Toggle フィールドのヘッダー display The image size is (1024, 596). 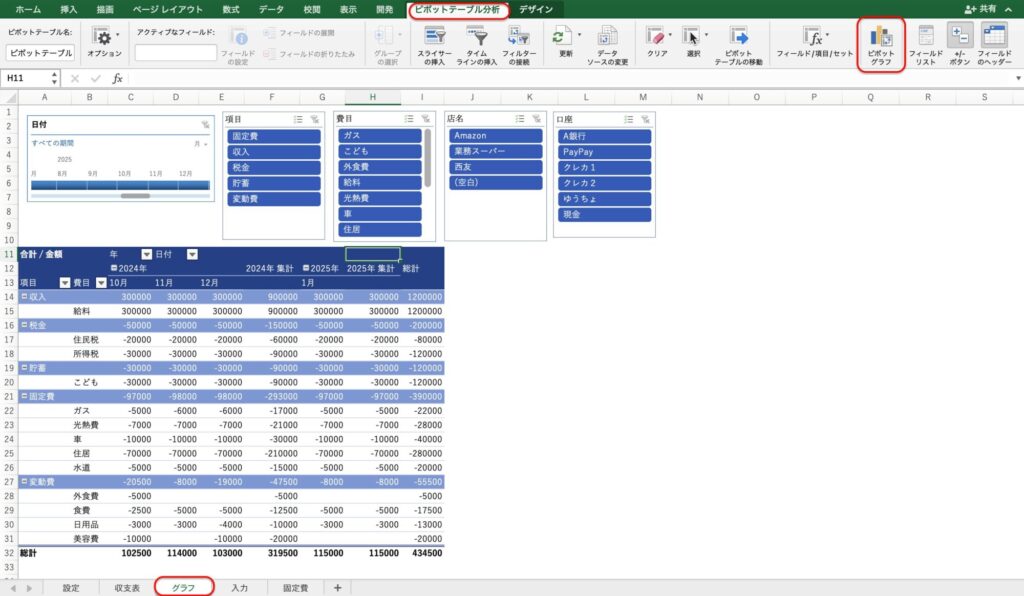point(994,44)
